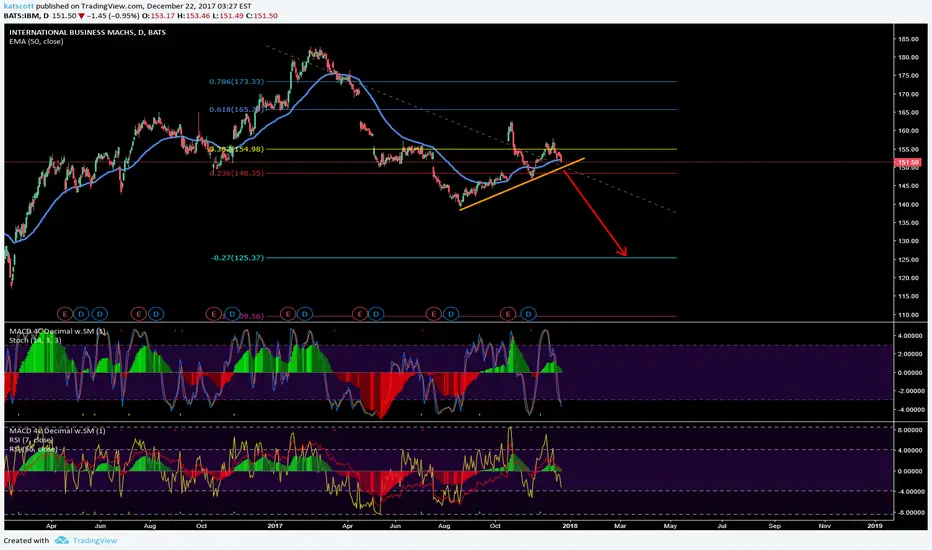
Task: Click the RSI (50, close) indicator legend
Action: click(33, 449)
